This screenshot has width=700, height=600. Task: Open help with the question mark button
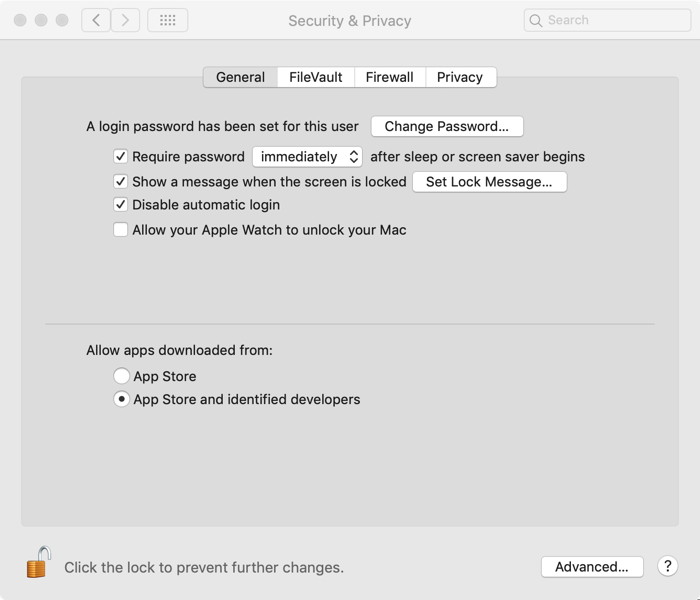click(x=668, y=566)
